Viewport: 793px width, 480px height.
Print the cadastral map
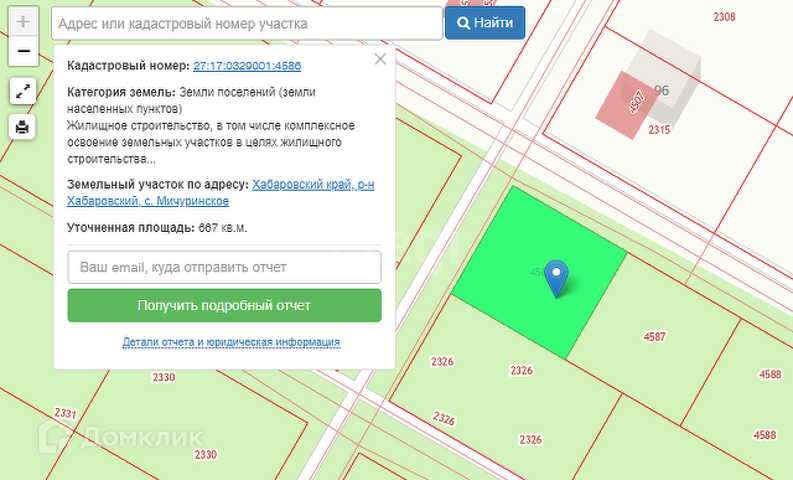22,126
